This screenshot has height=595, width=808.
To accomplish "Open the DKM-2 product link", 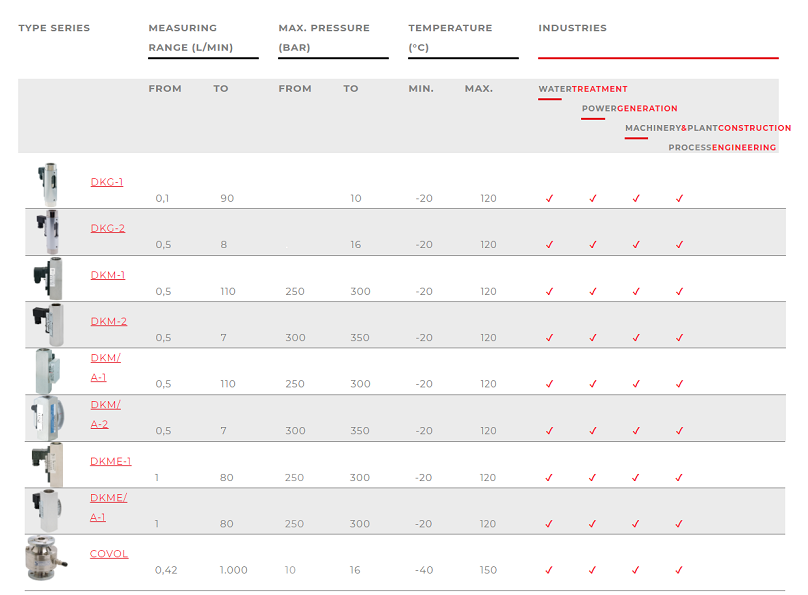I will click(x=108, y=321).
